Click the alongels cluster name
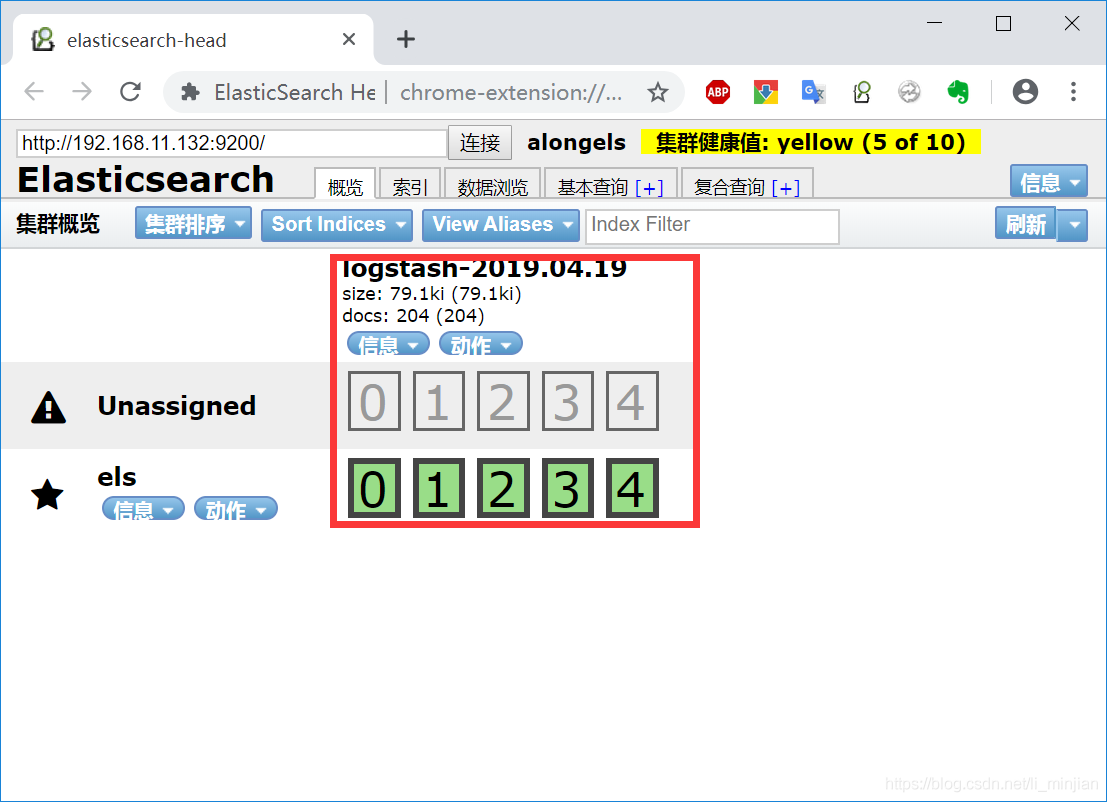The height and width of the screenshot is (802, 1107). 576,143
